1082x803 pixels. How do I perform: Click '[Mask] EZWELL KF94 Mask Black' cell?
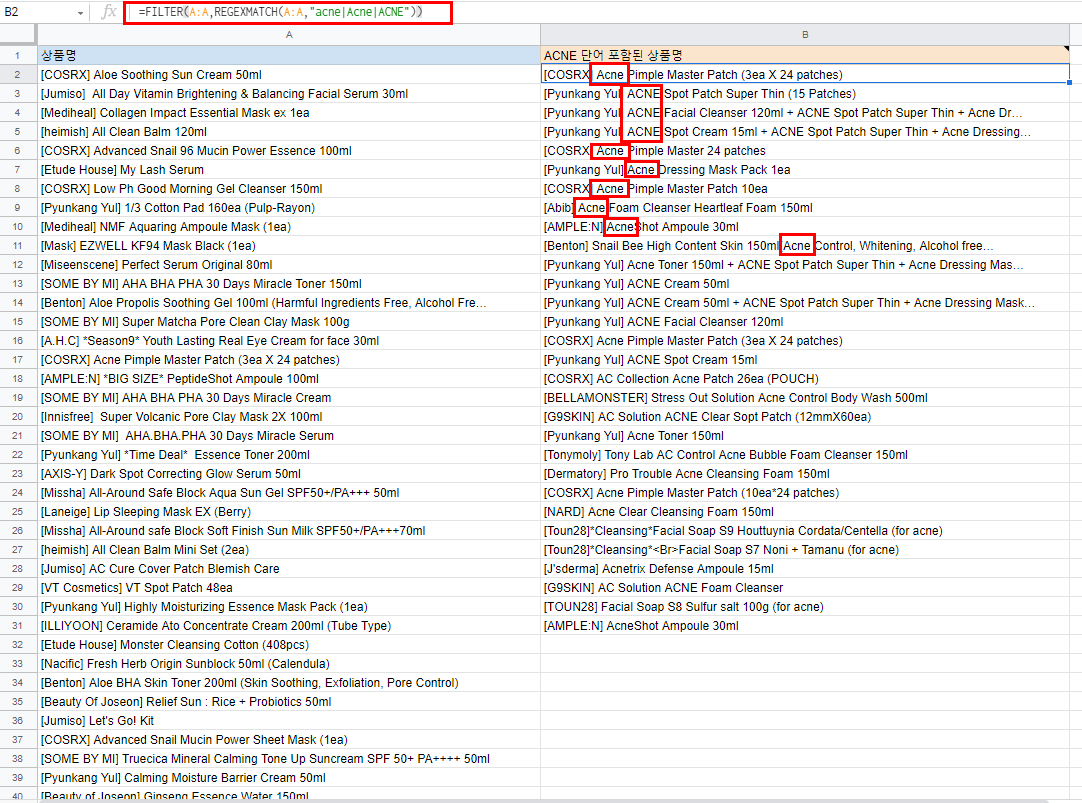pos(289,246)
